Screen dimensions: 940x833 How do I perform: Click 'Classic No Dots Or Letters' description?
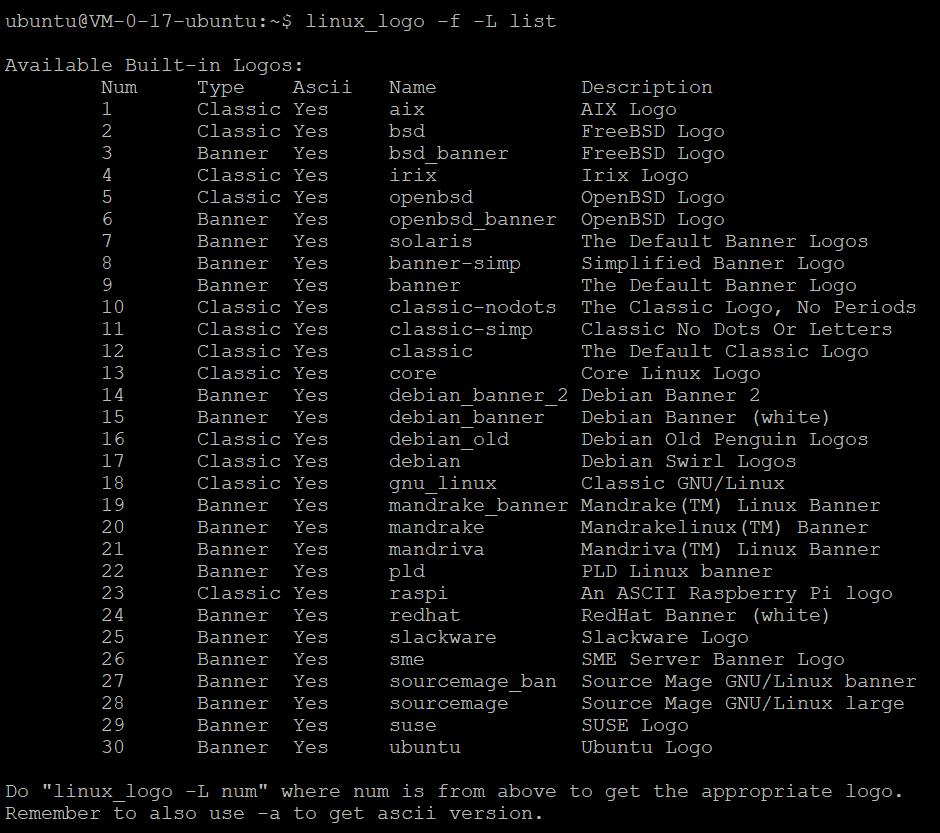[x=737, y=330]
